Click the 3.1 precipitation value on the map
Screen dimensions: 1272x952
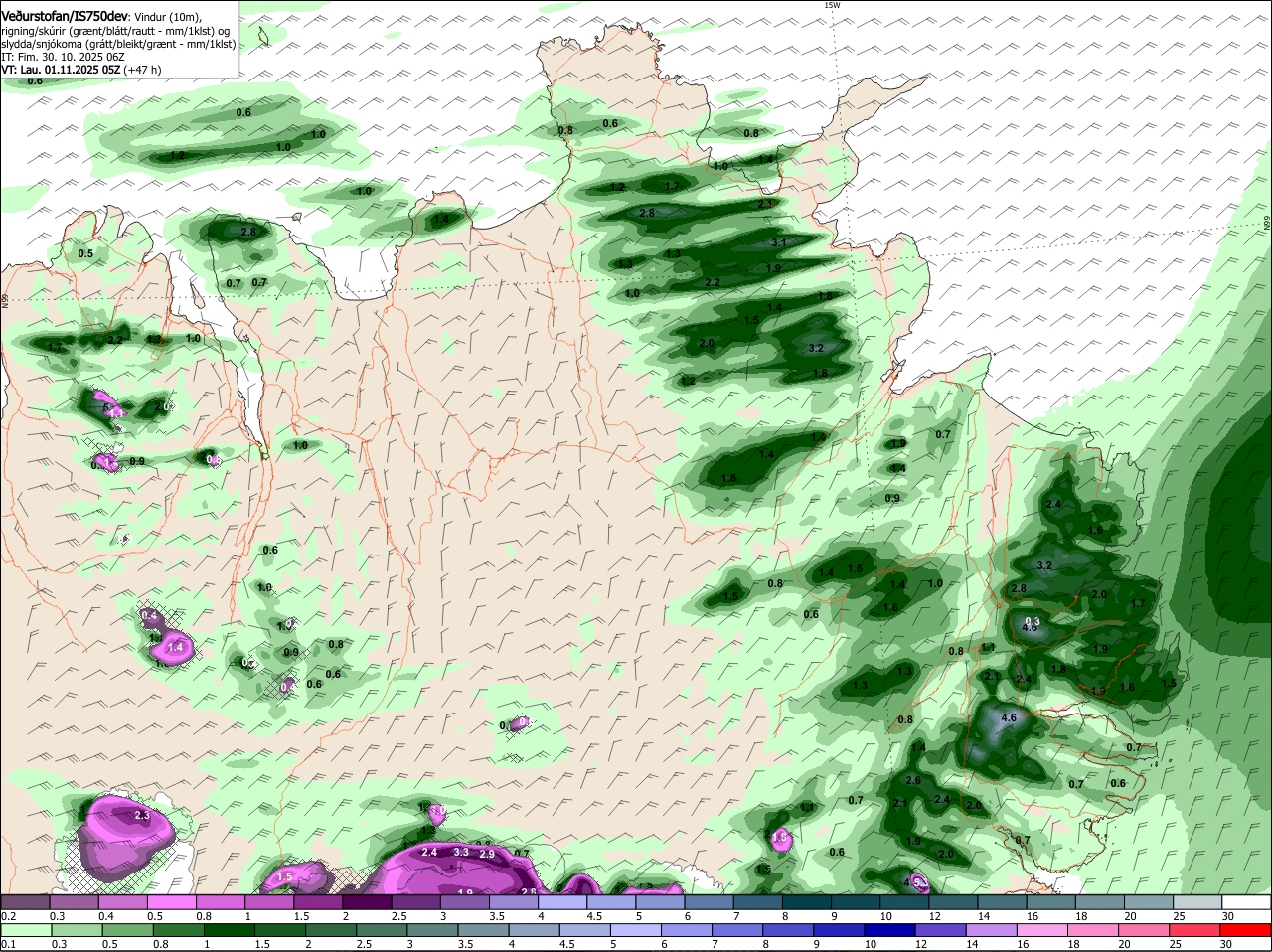(779, 242)
